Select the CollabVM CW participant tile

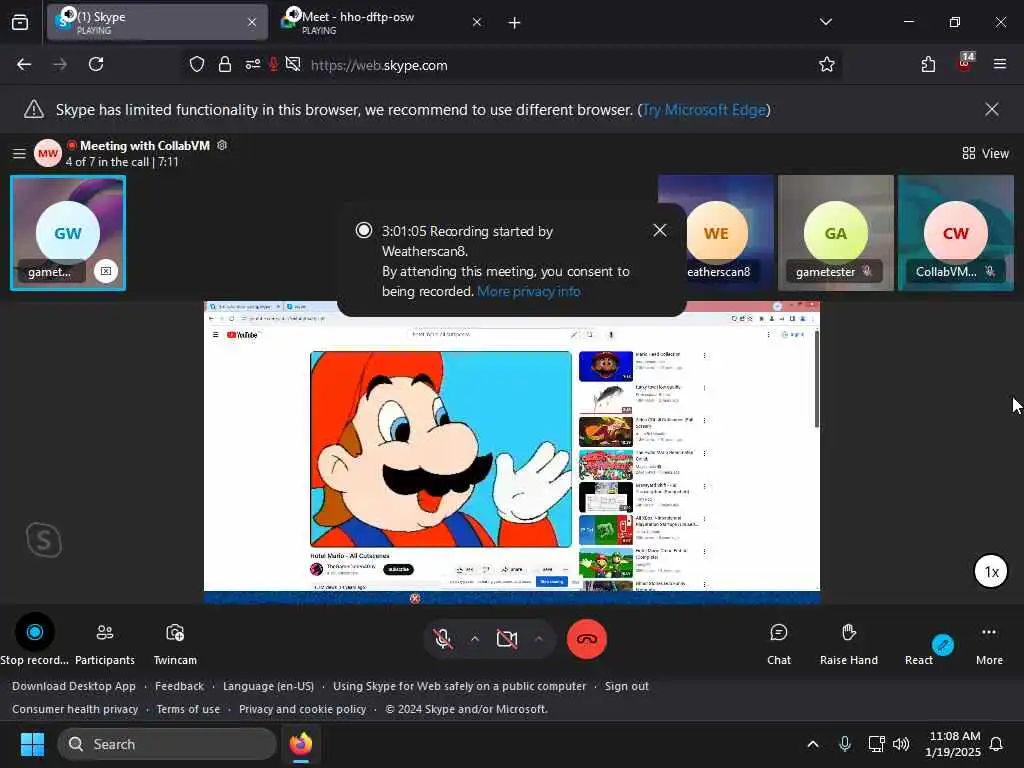coord(955,232)
